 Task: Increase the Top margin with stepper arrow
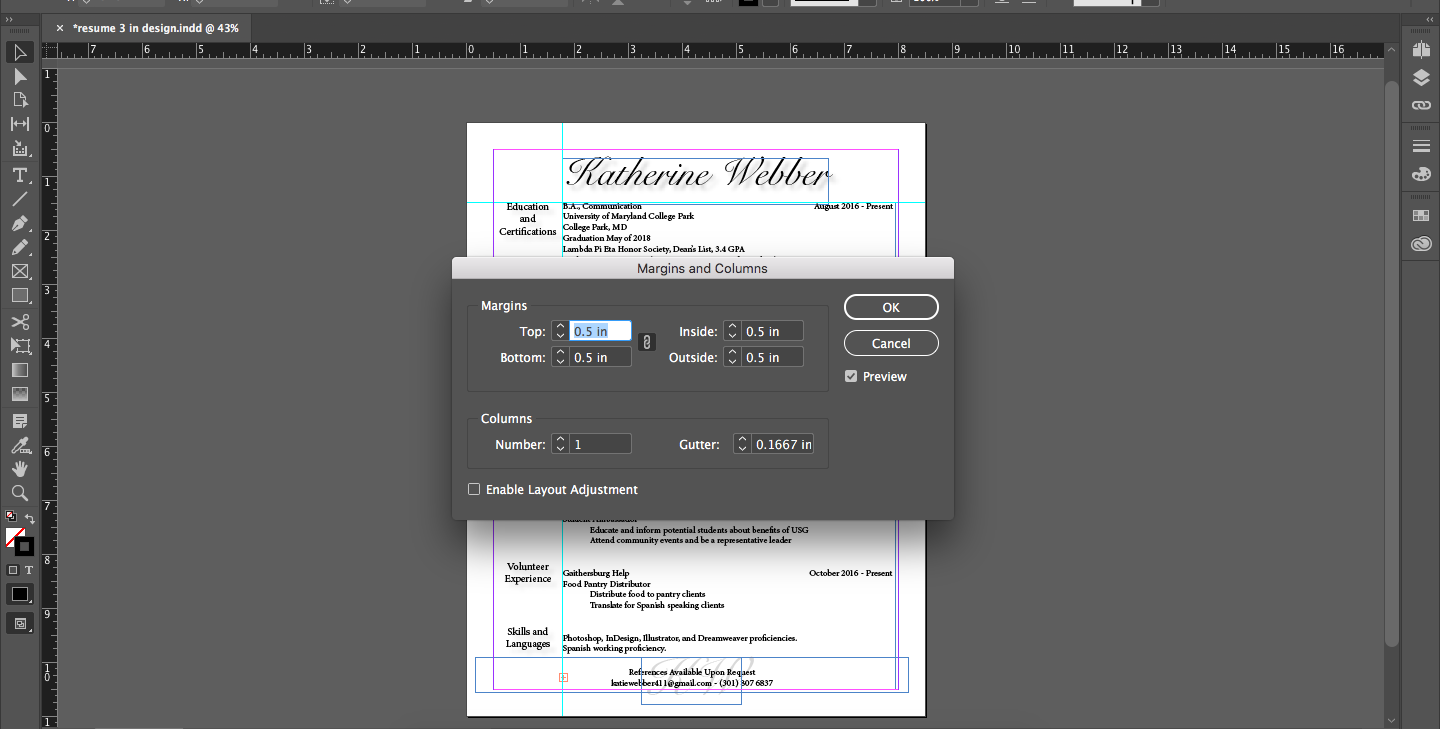[x=560, y=325]
